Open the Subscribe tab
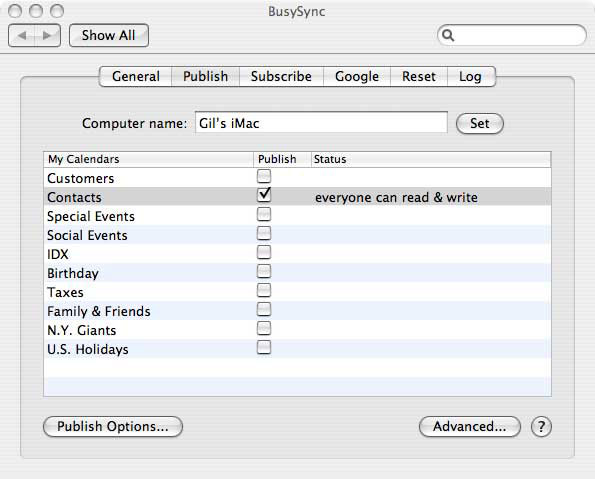This screenshot has height=479, width=595. coord(281,76)
